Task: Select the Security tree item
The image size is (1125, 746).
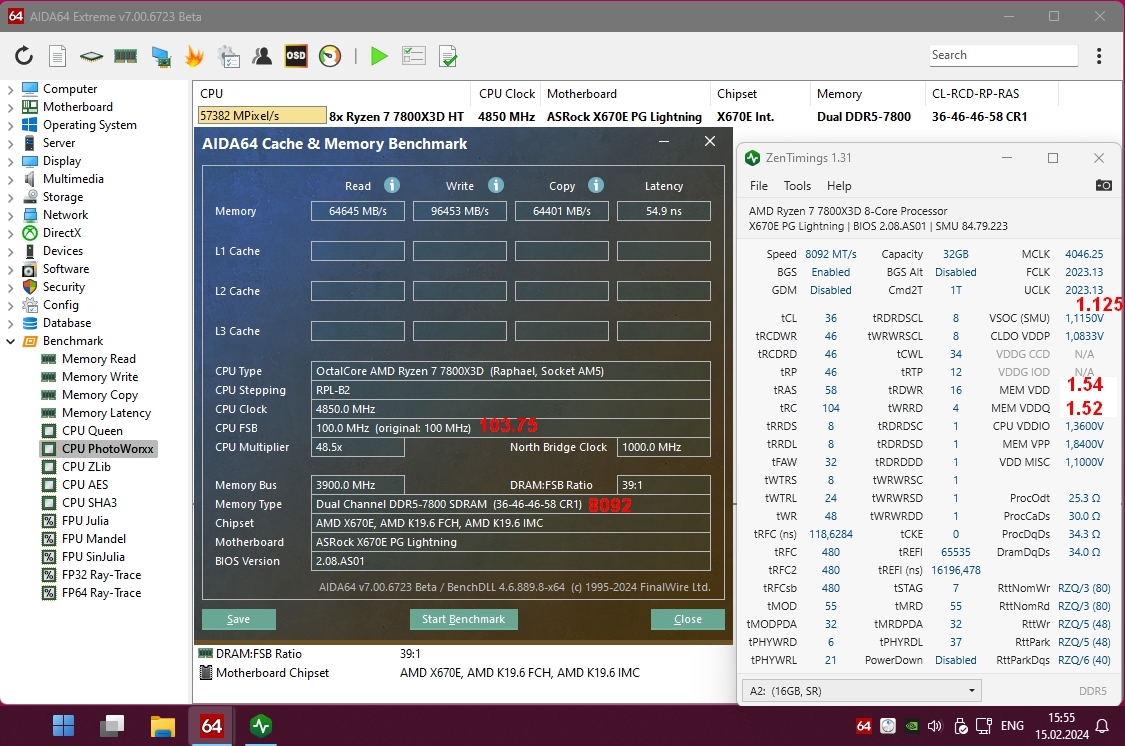Action: click(64, 287)
